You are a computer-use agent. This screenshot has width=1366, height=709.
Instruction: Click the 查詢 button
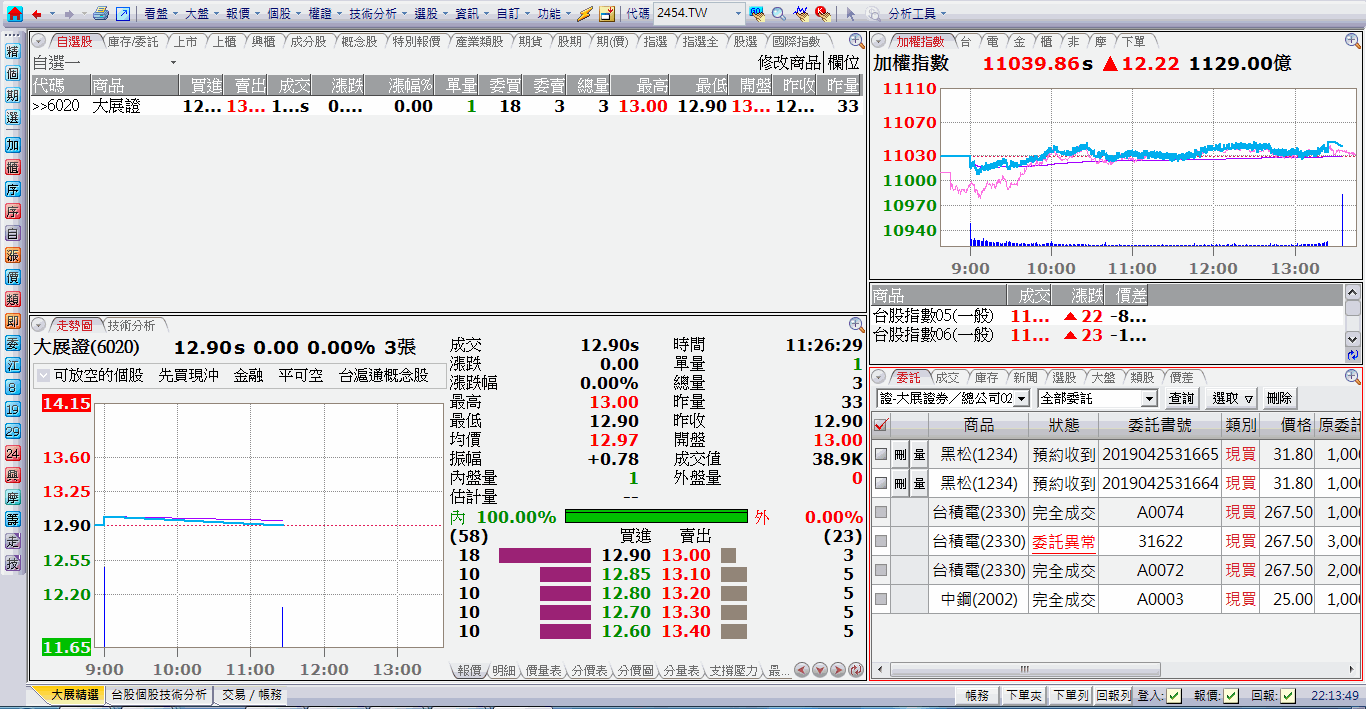(x=1181, y=398)
